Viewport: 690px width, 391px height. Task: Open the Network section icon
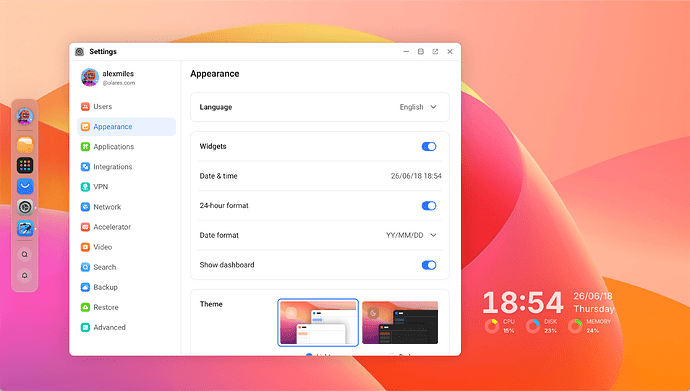[85, 207]
